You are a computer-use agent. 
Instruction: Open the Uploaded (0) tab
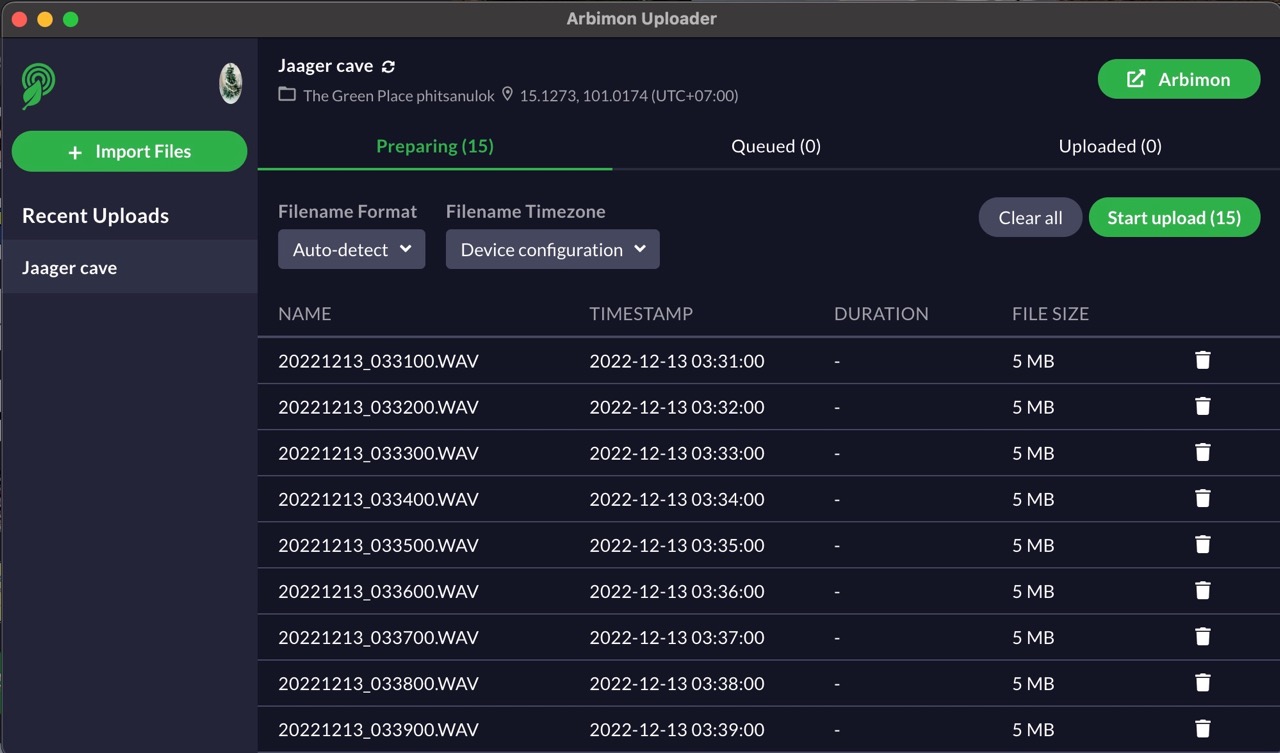1110,146
